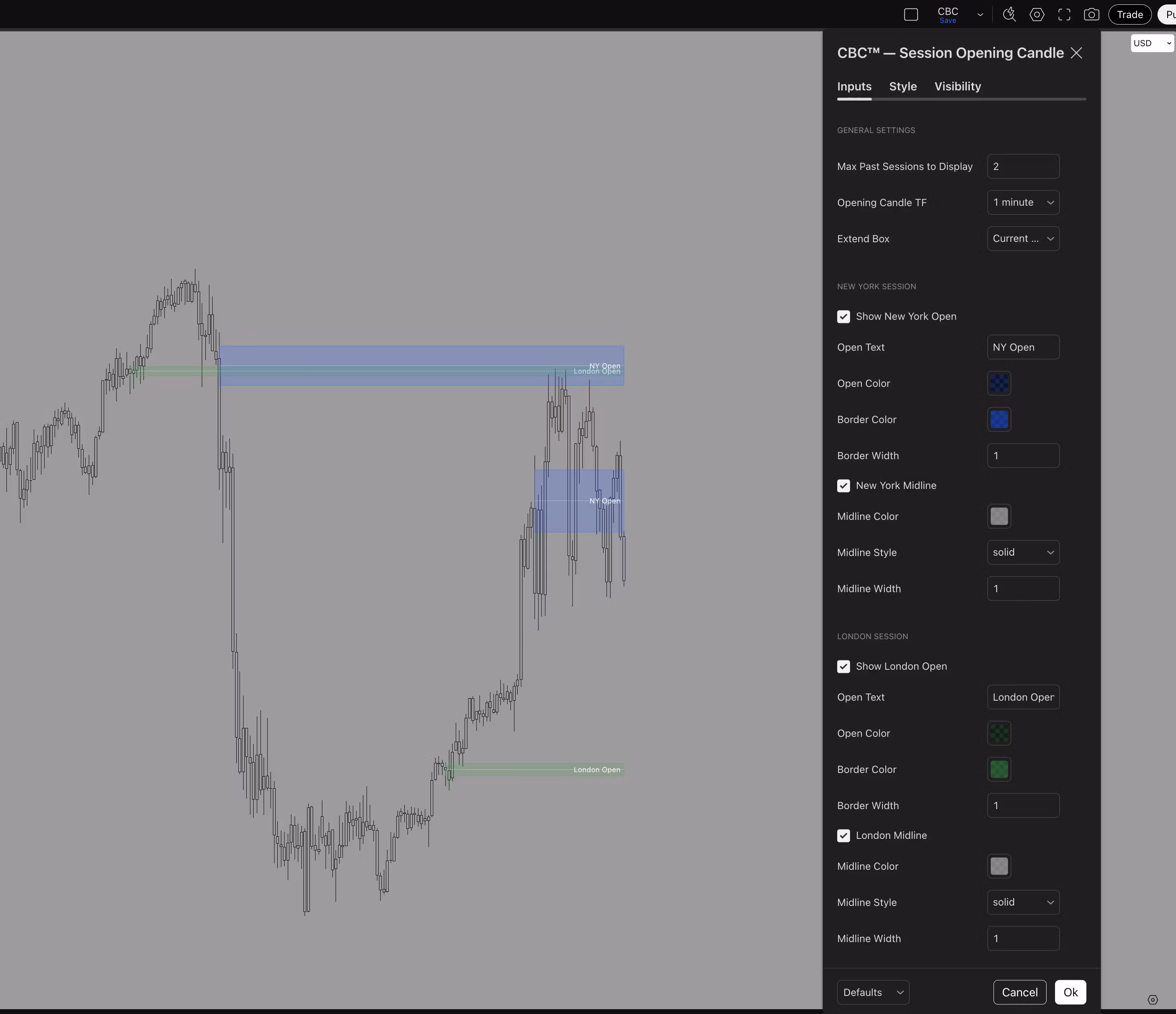Click the quick search lightning icon
This screenshot has height=1014, width=1176.
pos(1009,15)
